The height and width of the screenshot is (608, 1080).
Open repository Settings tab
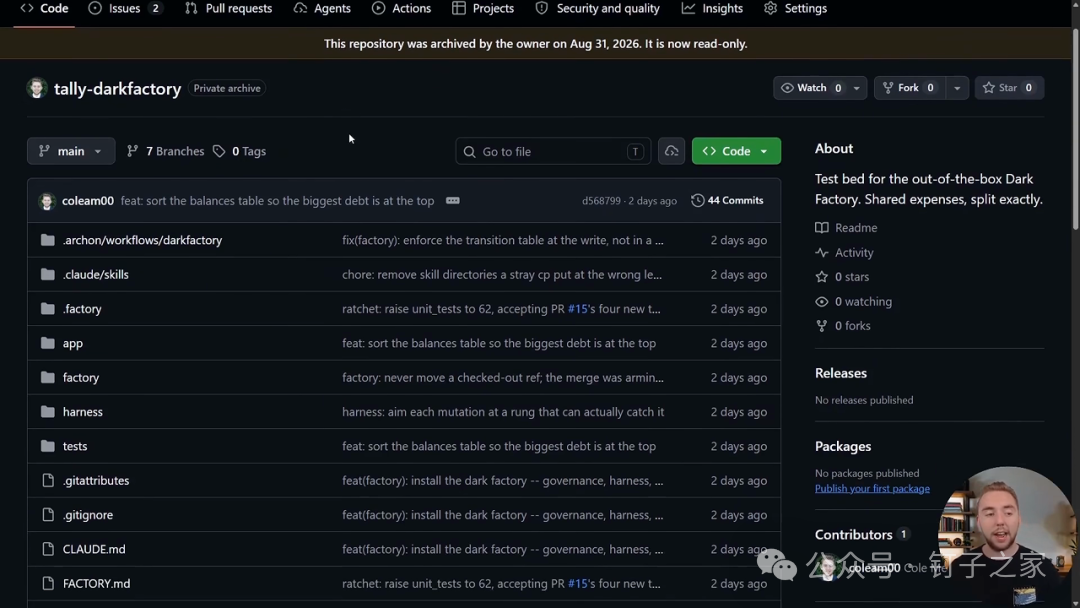(x=796, y=8)
